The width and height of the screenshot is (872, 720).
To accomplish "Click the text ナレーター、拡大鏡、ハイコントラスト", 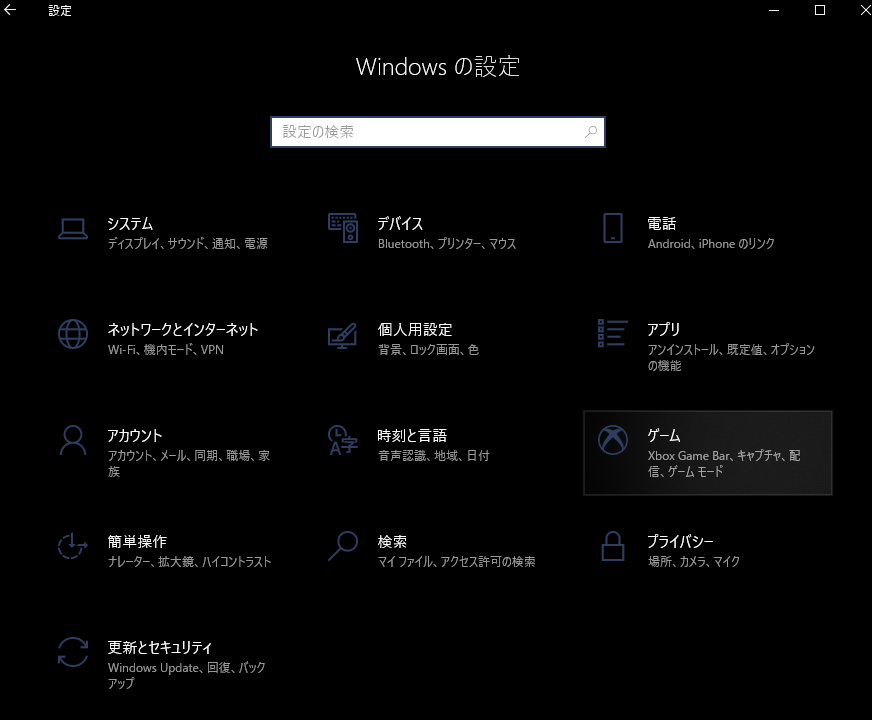I will (189, 562).
